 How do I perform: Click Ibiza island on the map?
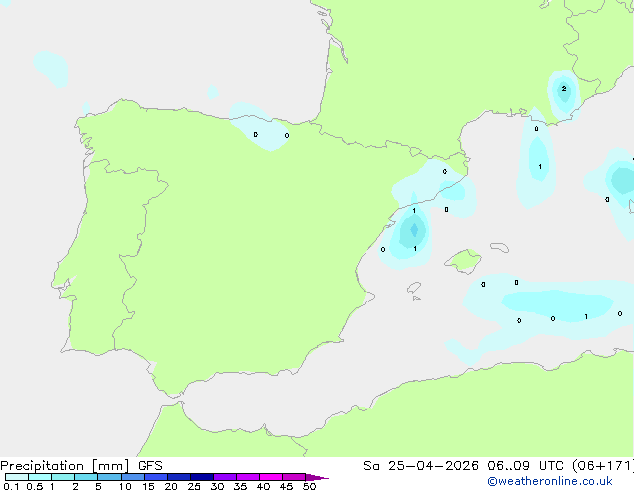pyautogui.click(x=414, y=288)
